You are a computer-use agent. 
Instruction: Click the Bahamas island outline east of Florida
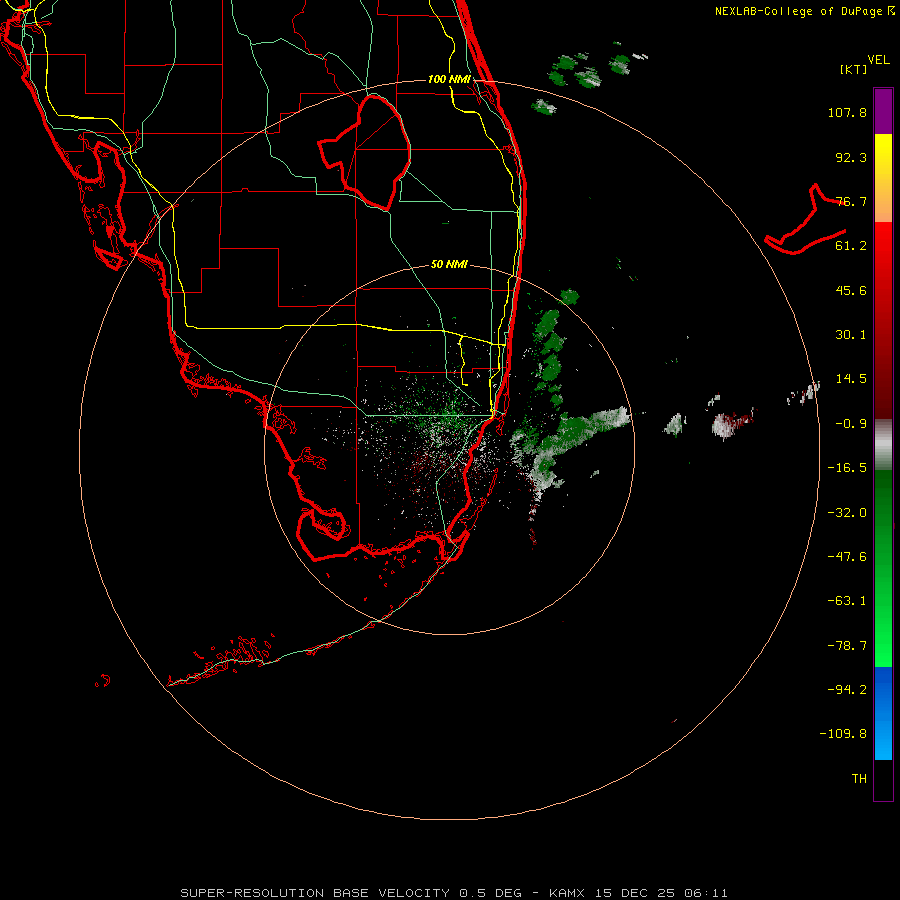[806, 220]
